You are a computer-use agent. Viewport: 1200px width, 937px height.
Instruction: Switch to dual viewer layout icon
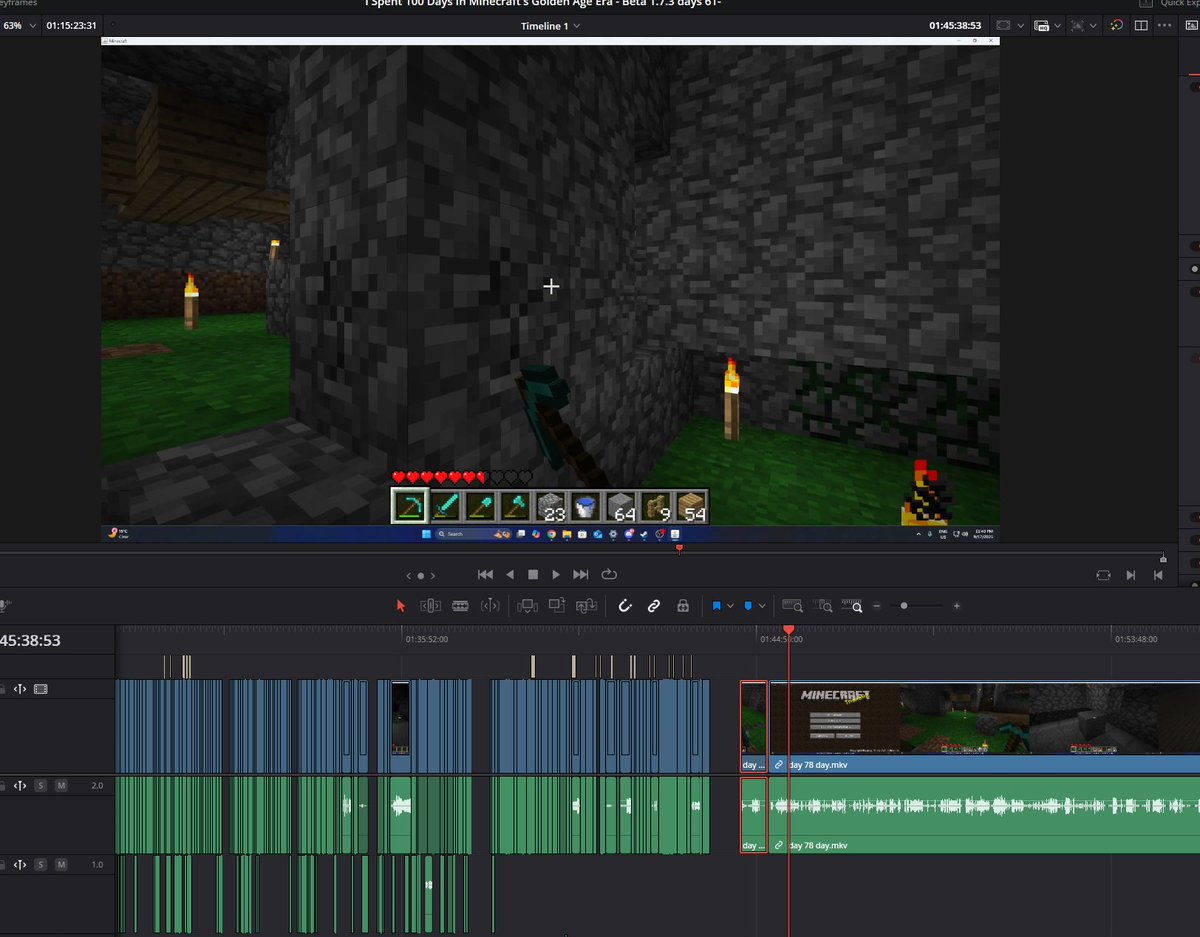(1141, 25)
